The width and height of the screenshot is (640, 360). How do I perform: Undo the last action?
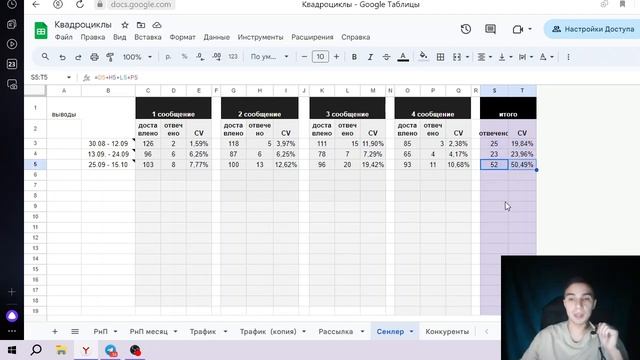pos(62,57)
